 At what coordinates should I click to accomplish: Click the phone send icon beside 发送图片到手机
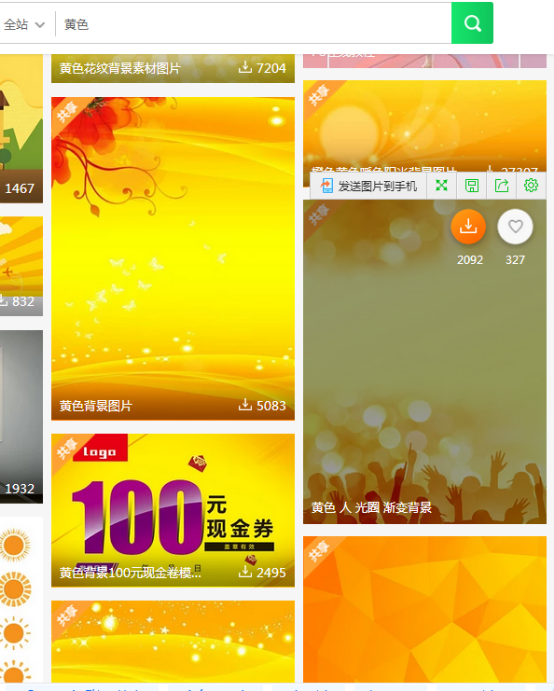click(327, 186)
